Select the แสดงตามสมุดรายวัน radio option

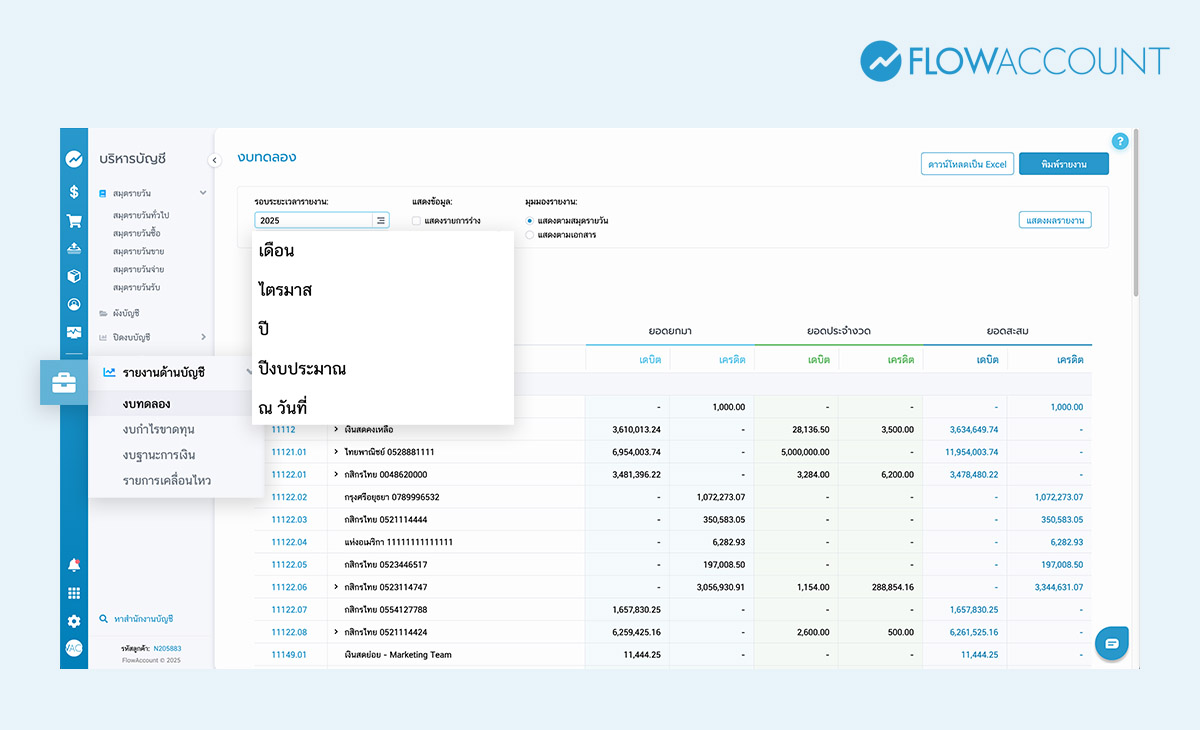(x=530, y=220)
